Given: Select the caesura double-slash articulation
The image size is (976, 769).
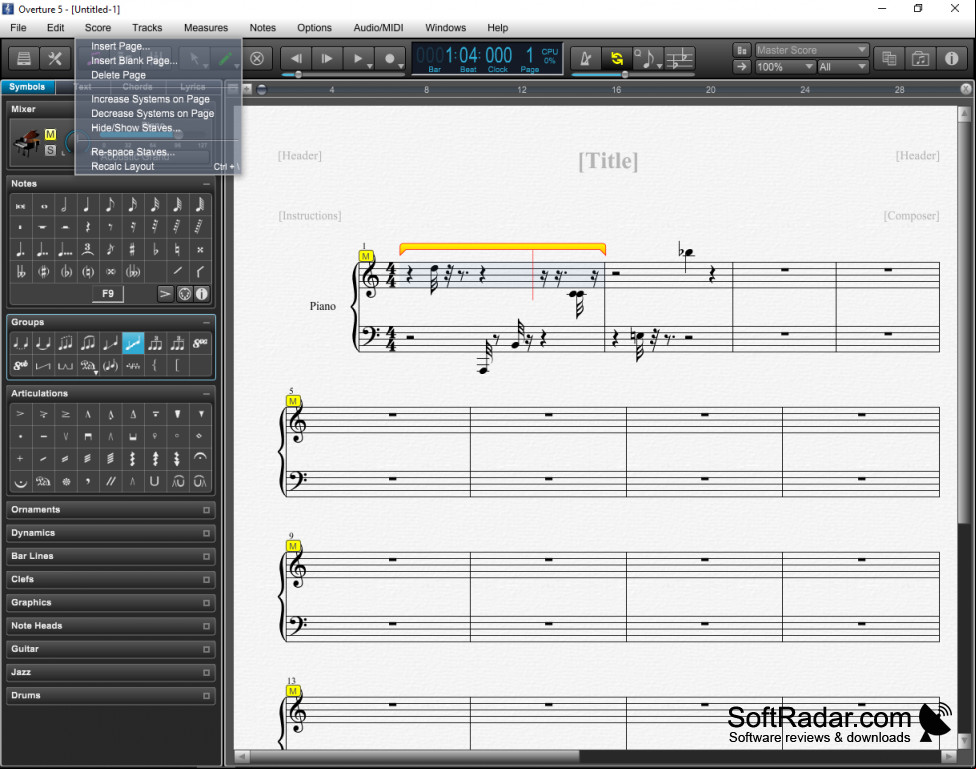Looking at the screenshot, I should click(x=110, y=481).
